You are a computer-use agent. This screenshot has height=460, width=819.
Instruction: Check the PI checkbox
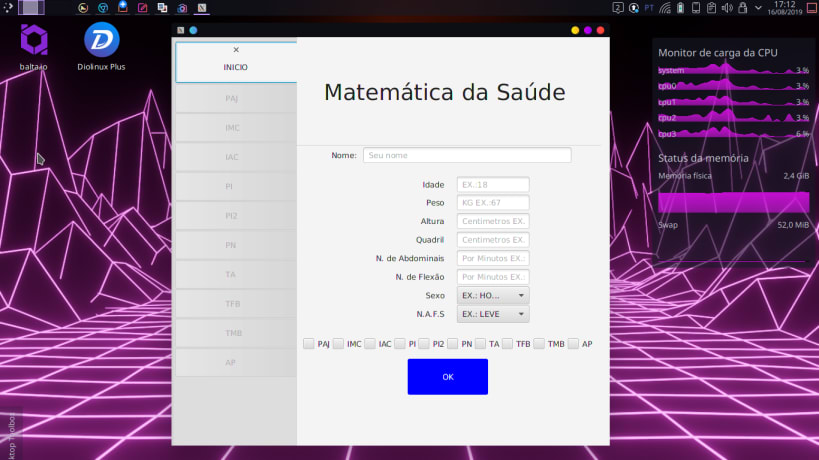[400, 344]
